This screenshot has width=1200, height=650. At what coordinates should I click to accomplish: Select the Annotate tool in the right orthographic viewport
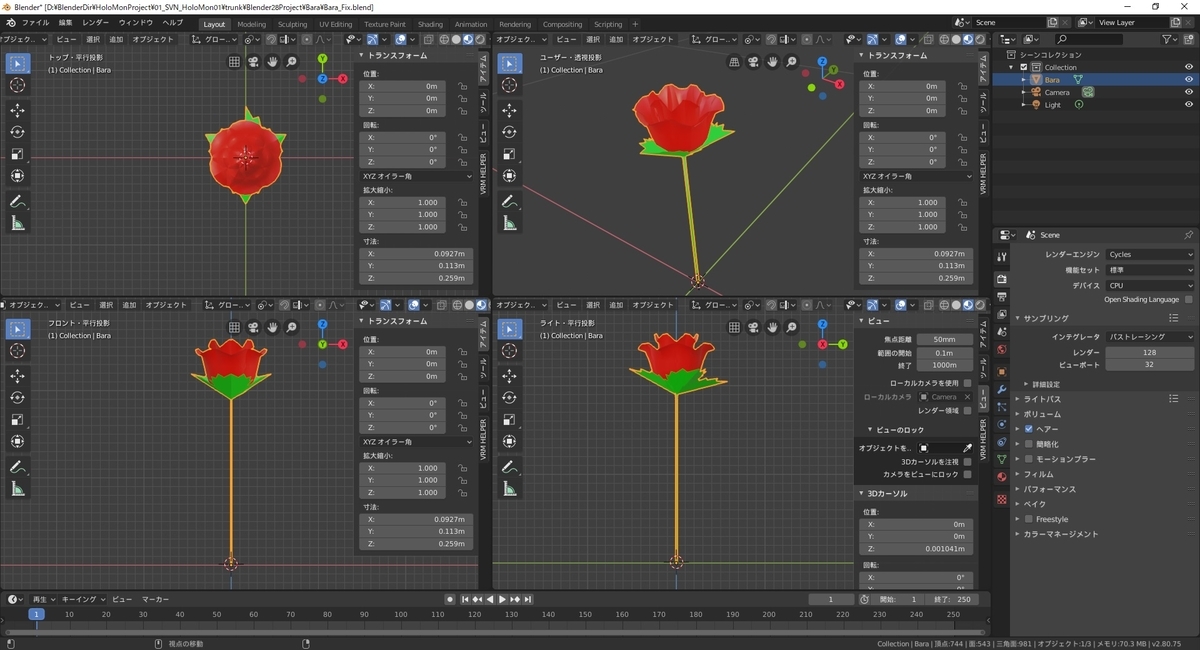(x=511, y=467)
